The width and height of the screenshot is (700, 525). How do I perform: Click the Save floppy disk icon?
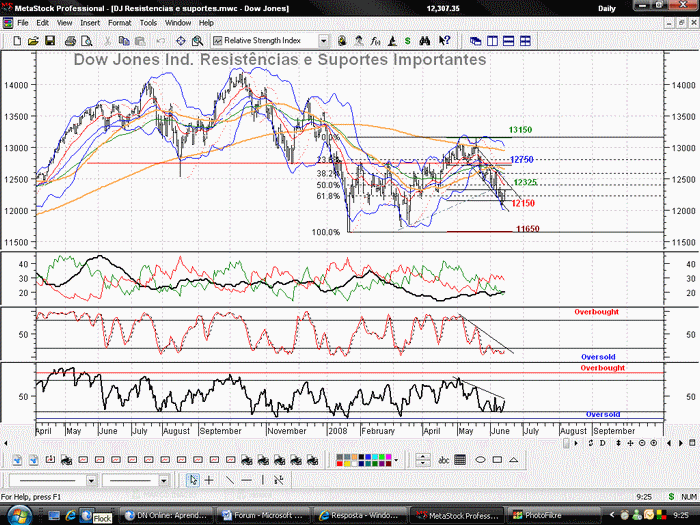pyautogui.click(x=50, y=41)
